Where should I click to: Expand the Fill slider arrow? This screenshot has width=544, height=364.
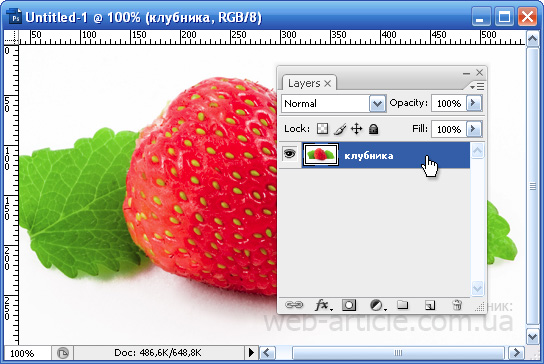click(x=473, y=129)
